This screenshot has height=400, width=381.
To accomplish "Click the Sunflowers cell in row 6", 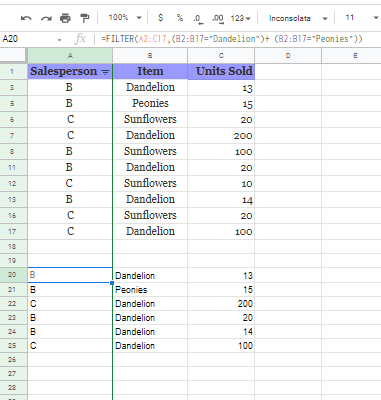I will click(150, 119).
